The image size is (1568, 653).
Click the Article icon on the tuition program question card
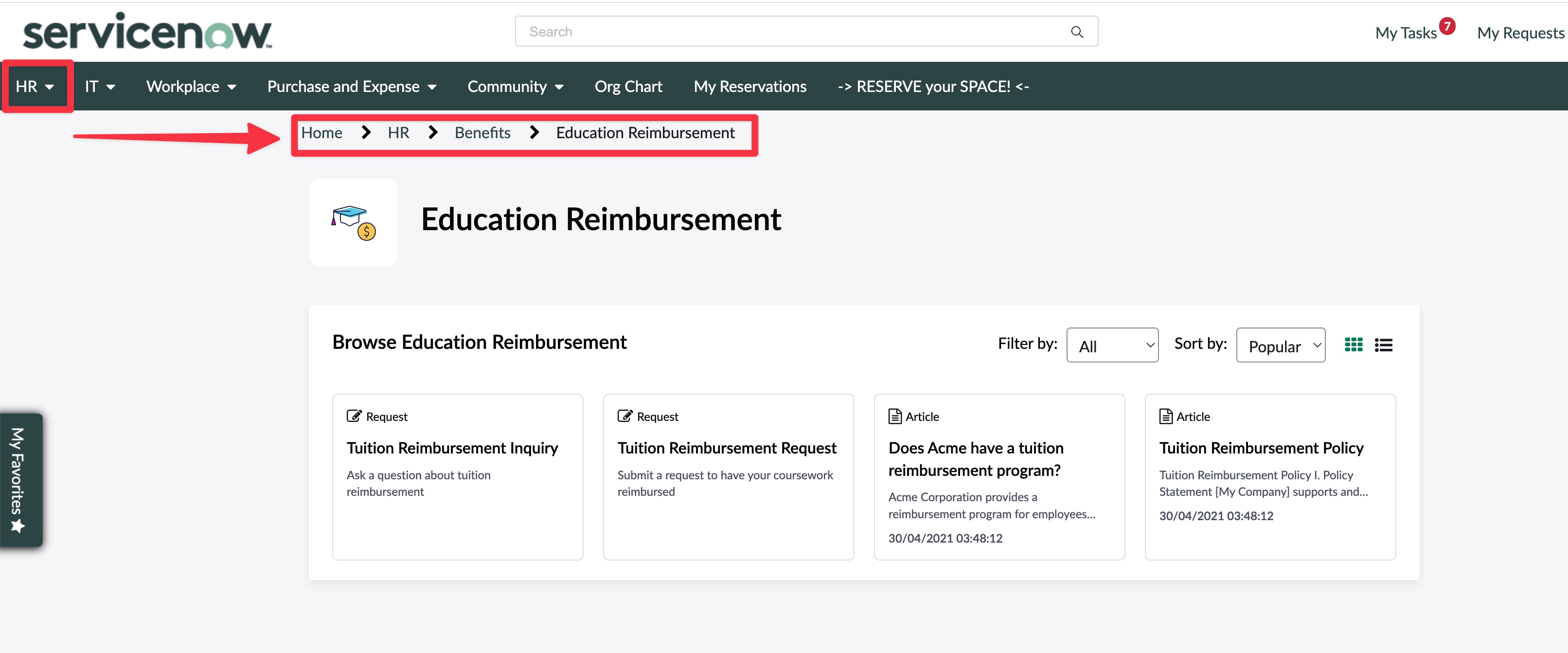894,416
